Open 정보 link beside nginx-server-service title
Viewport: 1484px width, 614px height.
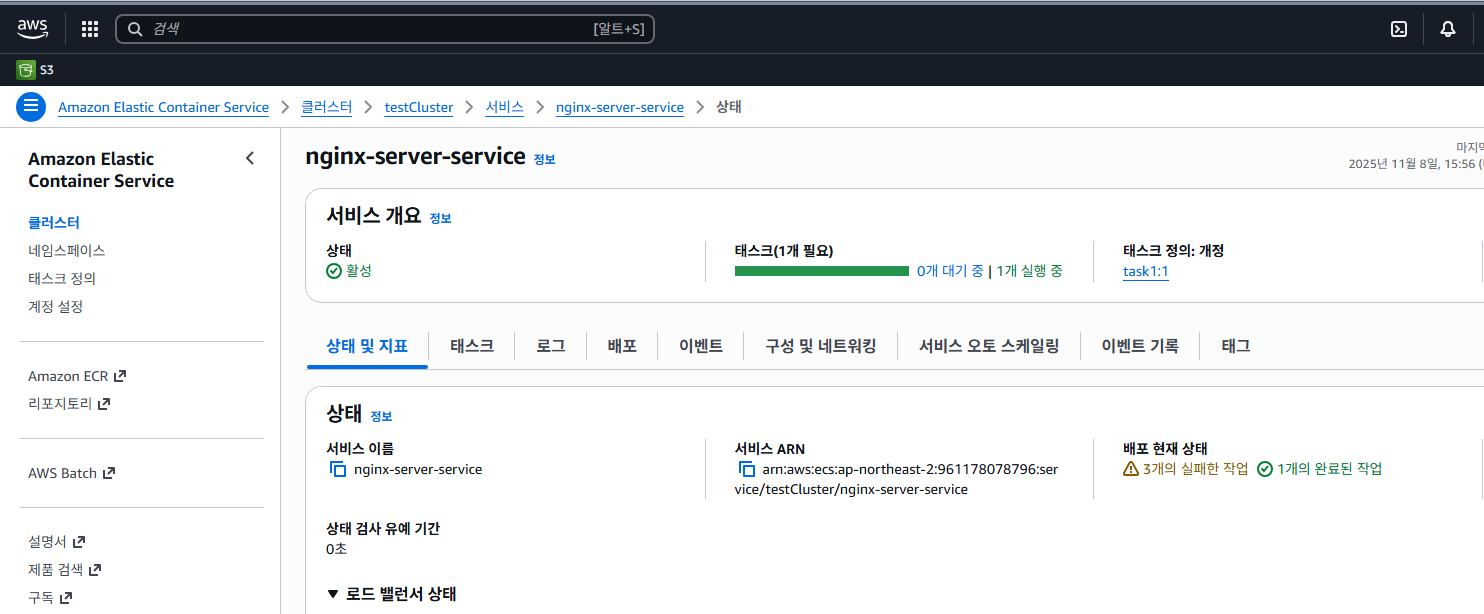[544, 159]
